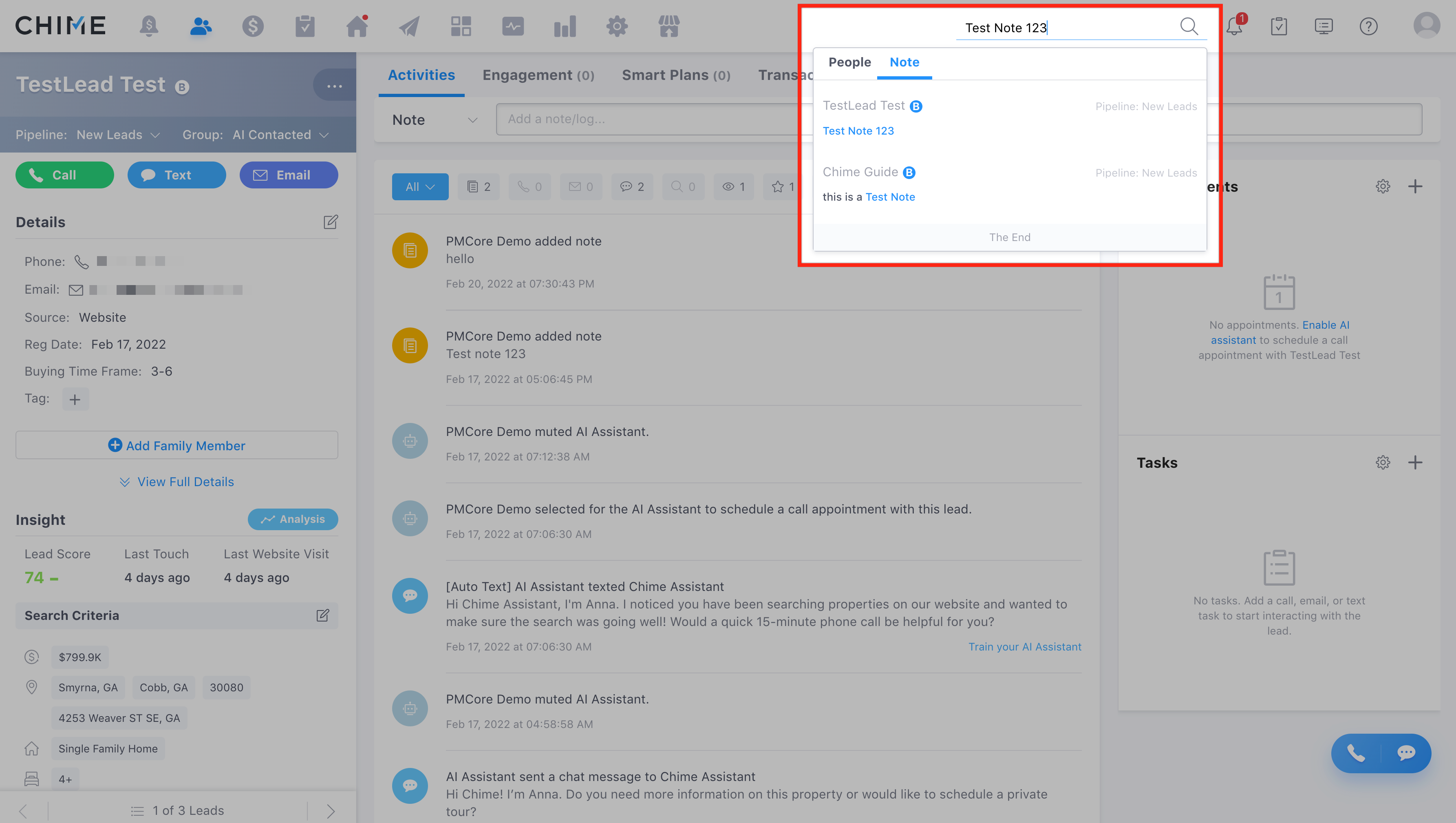Add a new task with plus icon
Screen dimensions: 1456x823
pyautogui.click(x=1415, y=462)
